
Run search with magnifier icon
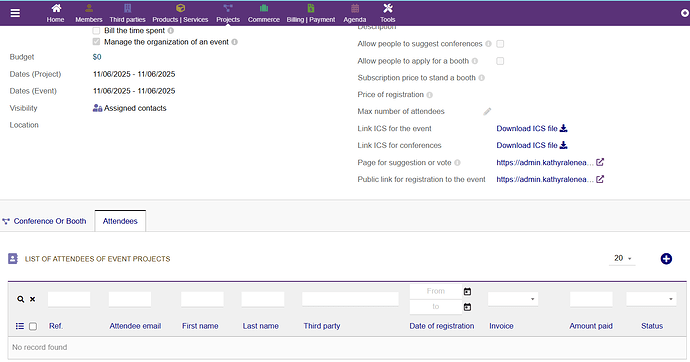tap(21, 299)
